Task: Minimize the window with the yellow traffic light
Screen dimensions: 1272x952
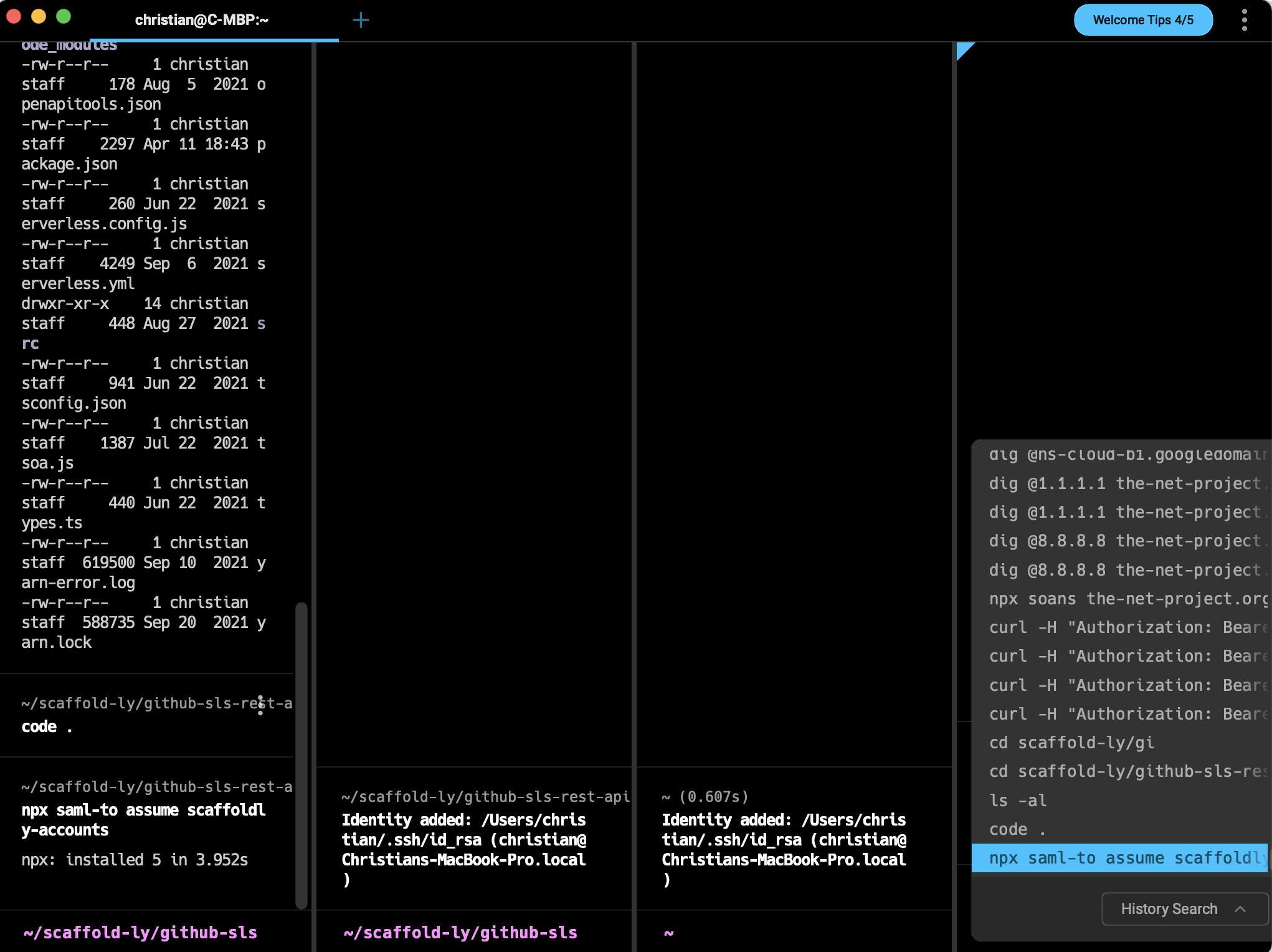Action: click(x=39, y=17)
